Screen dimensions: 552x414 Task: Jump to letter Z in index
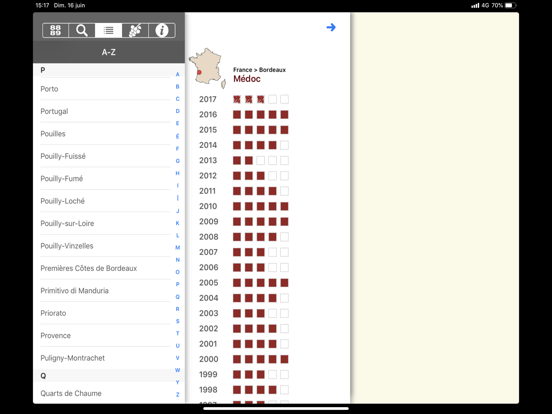point(178,394)
